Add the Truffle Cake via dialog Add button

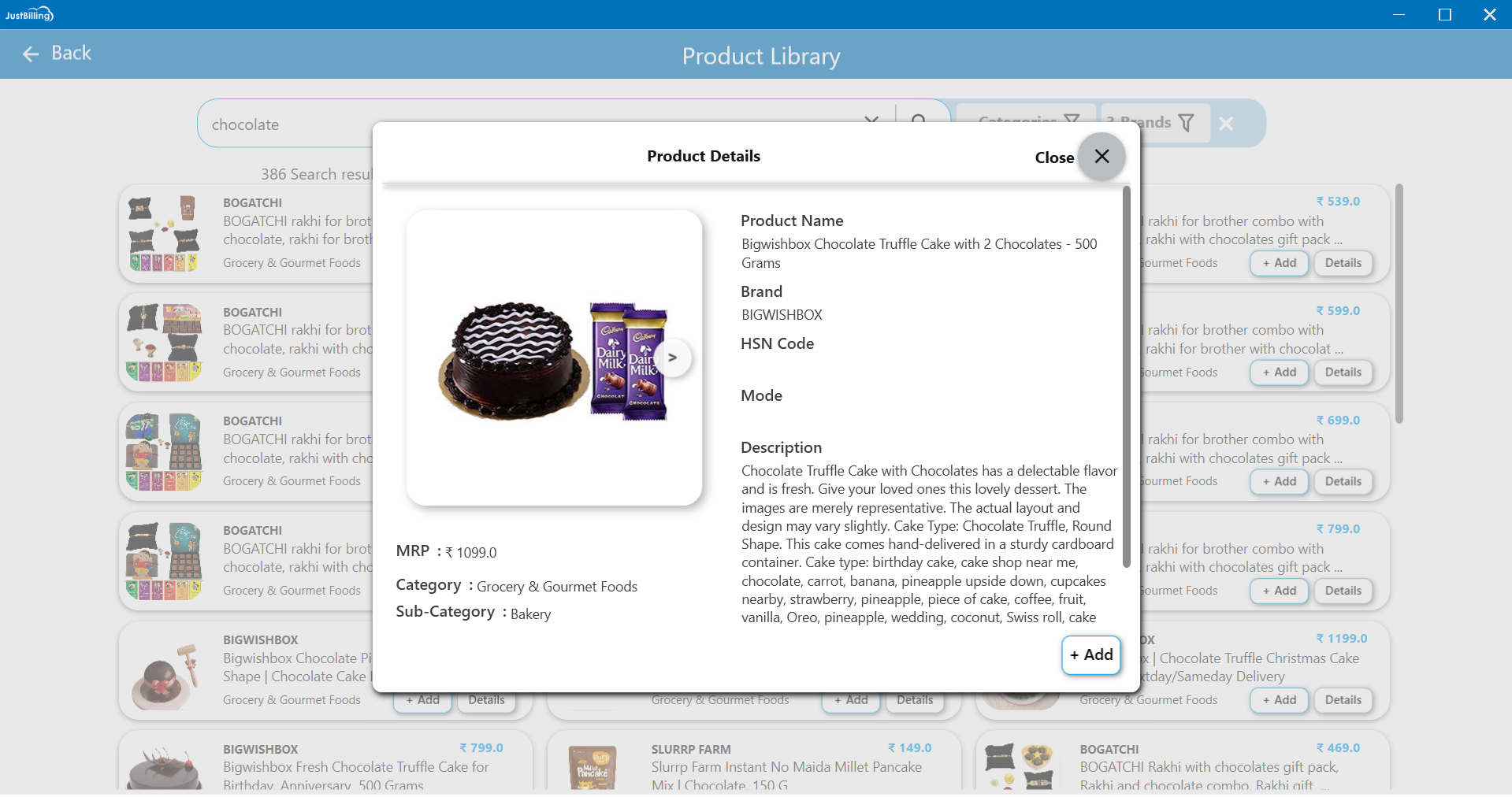[1091, 655]
